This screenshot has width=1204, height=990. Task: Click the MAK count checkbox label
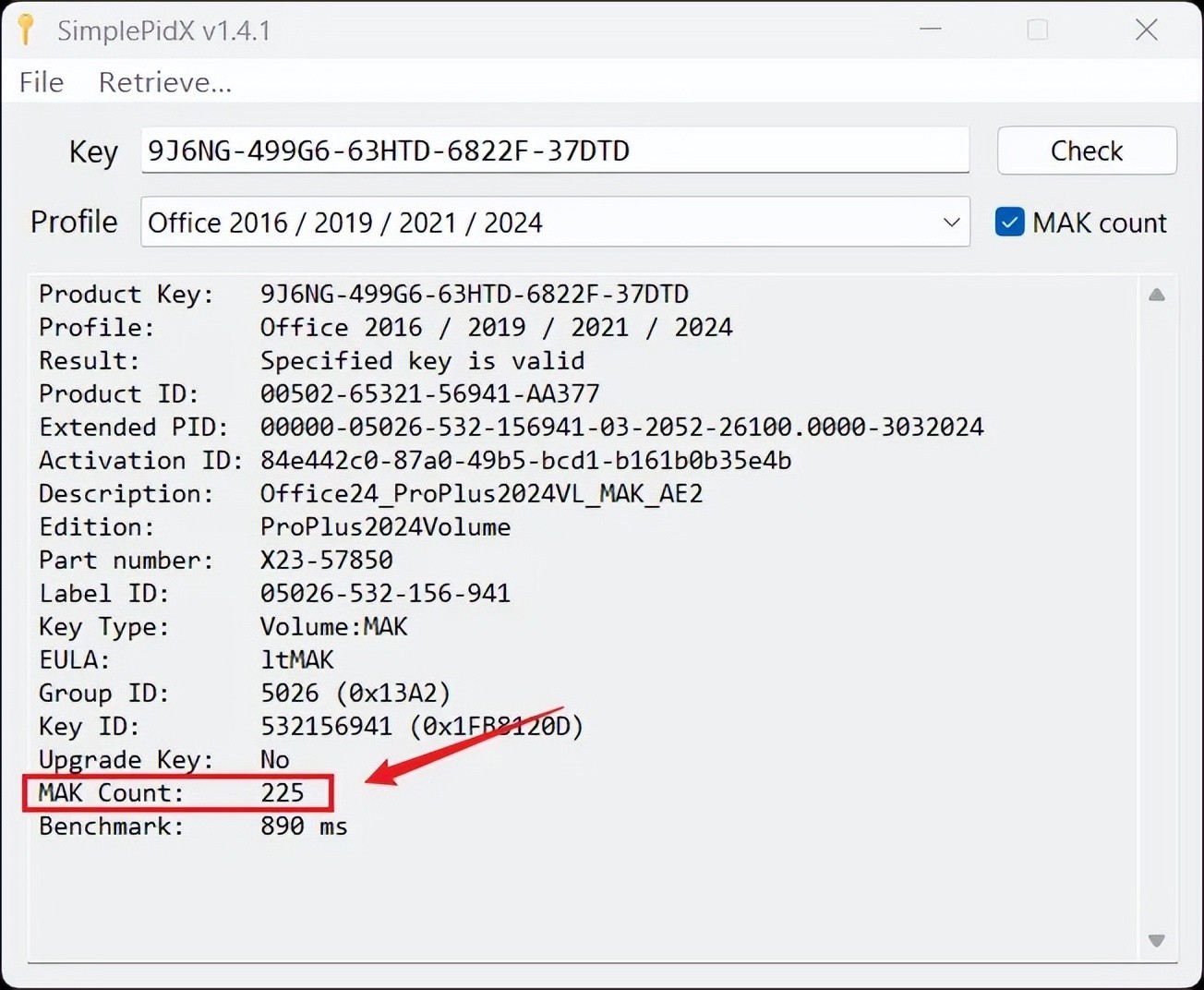[1099, 223]
